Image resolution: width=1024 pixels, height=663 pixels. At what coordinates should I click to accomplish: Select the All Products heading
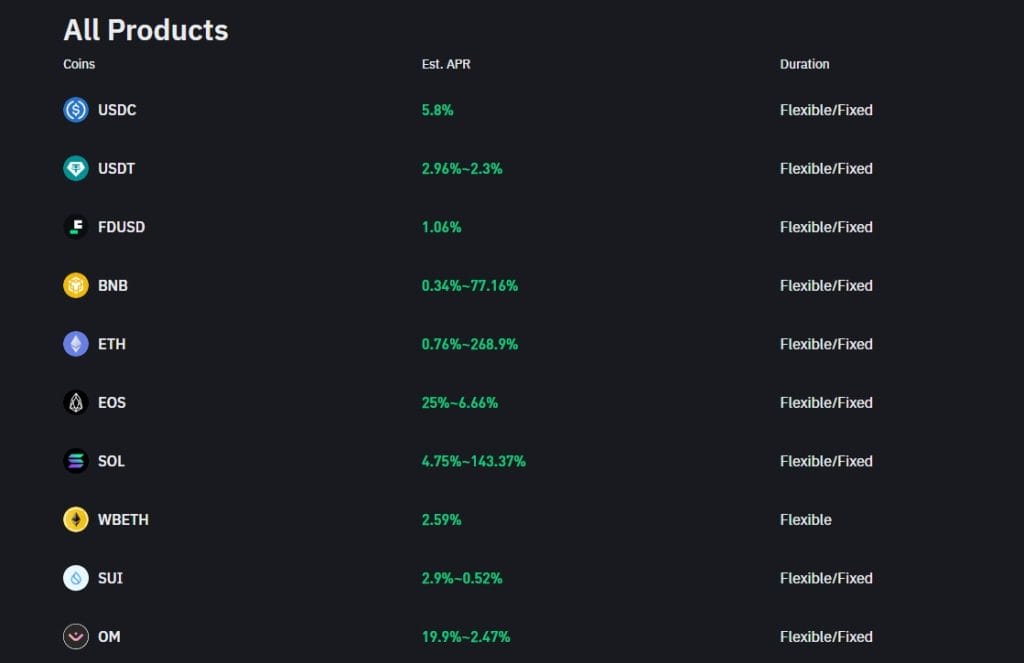145,30
